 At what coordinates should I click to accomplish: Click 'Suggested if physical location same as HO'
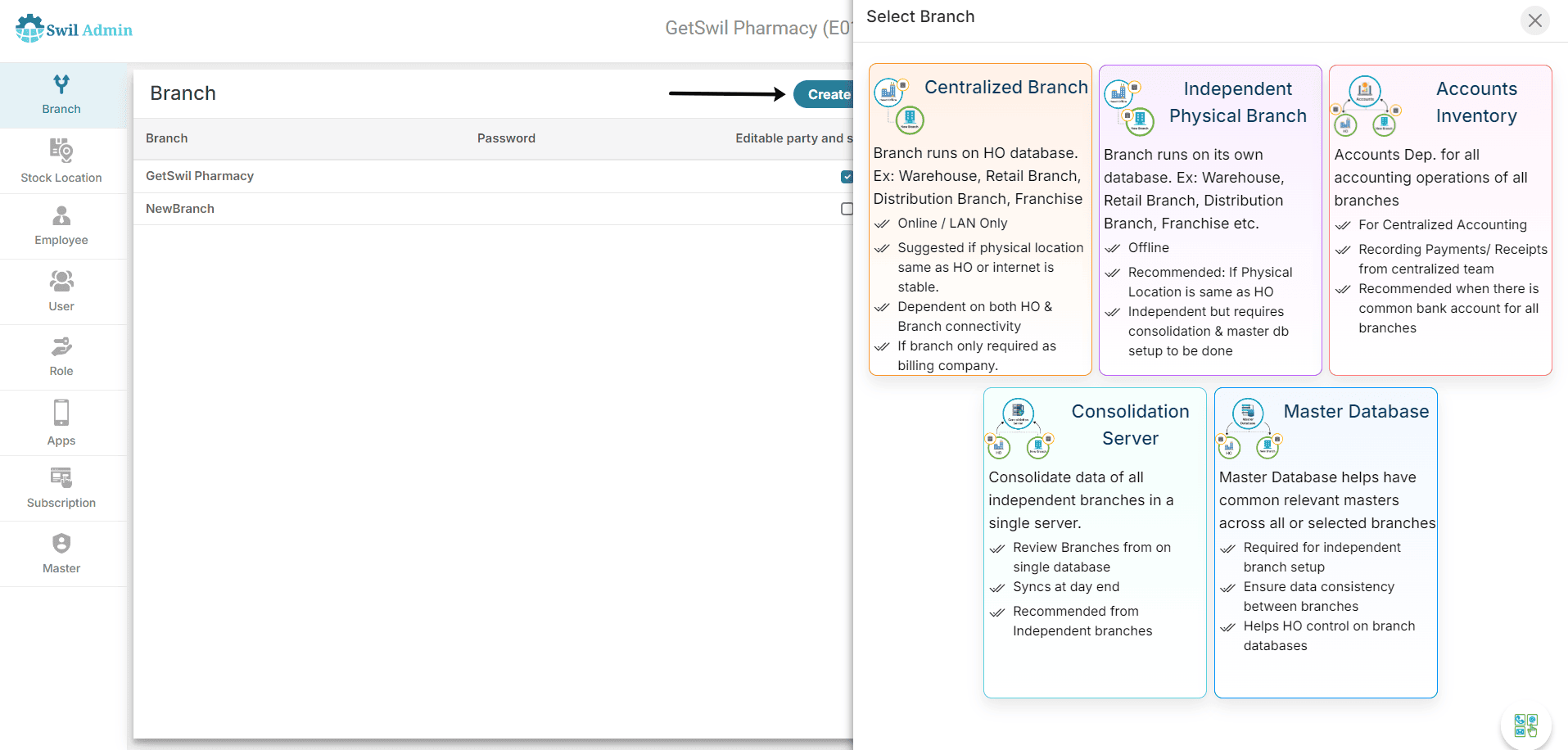coord(991,267)
